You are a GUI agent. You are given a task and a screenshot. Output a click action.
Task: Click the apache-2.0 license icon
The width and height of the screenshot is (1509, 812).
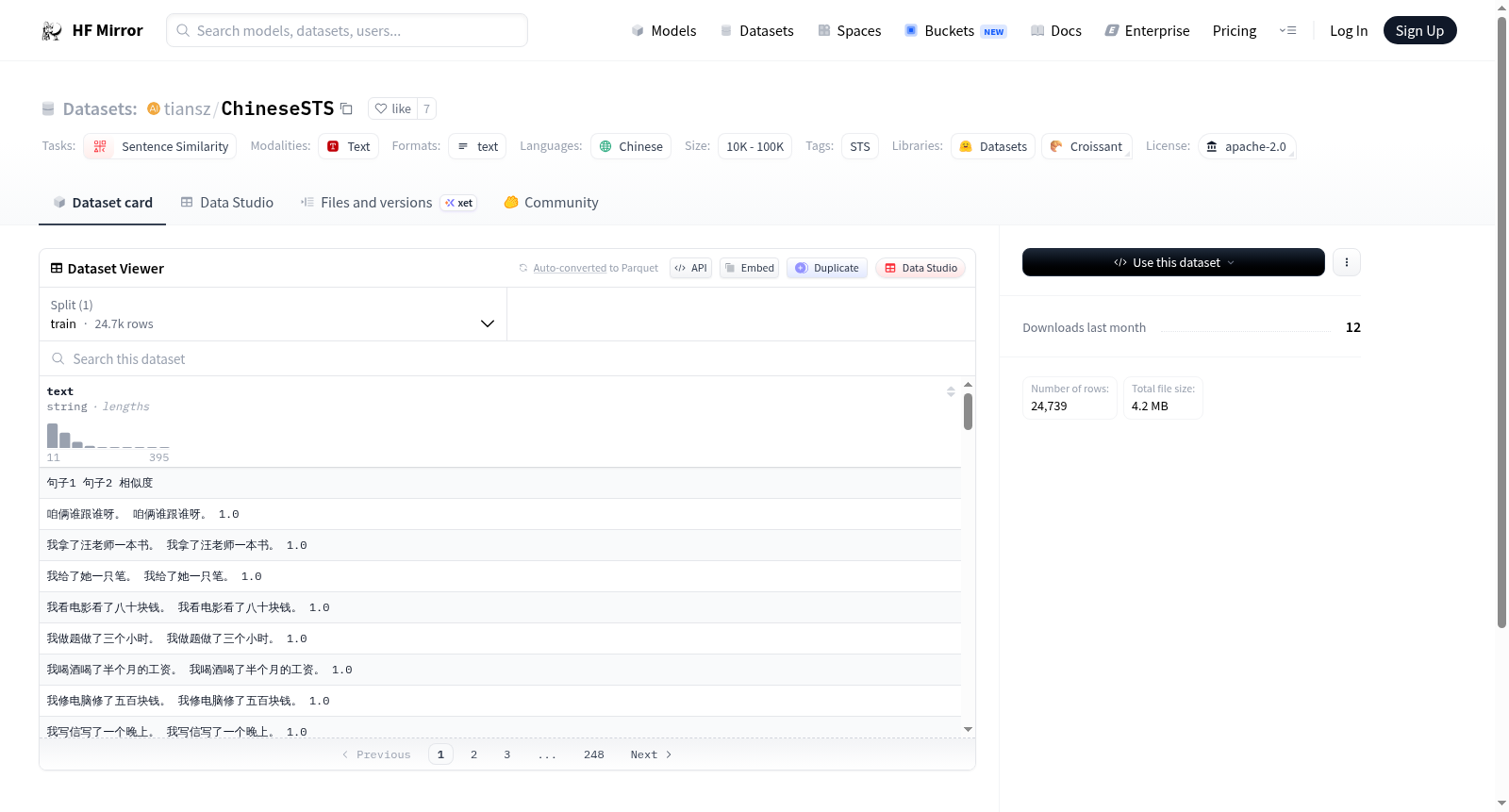coord(1212,146)
